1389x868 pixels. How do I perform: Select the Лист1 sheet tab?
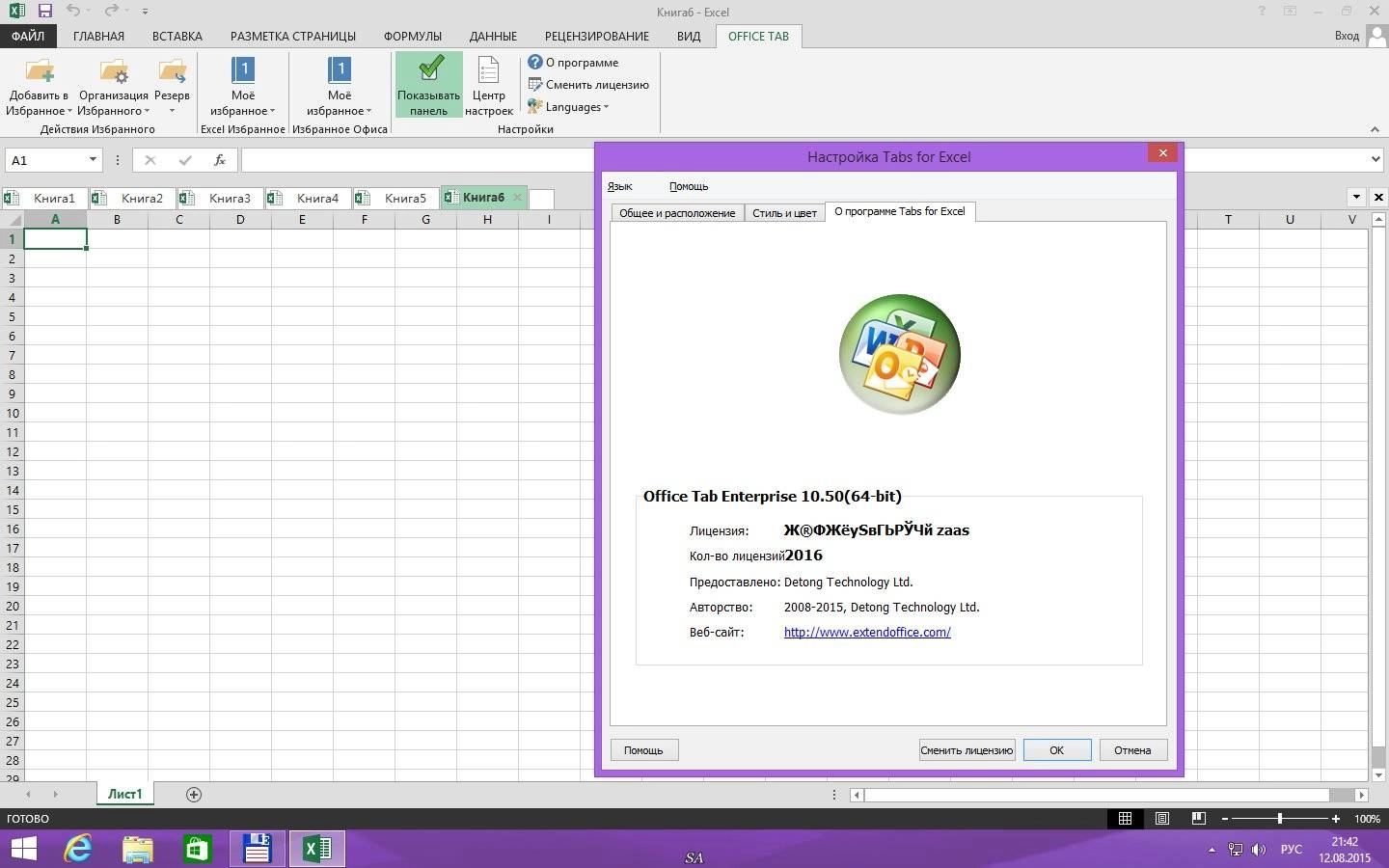point(124,794)
